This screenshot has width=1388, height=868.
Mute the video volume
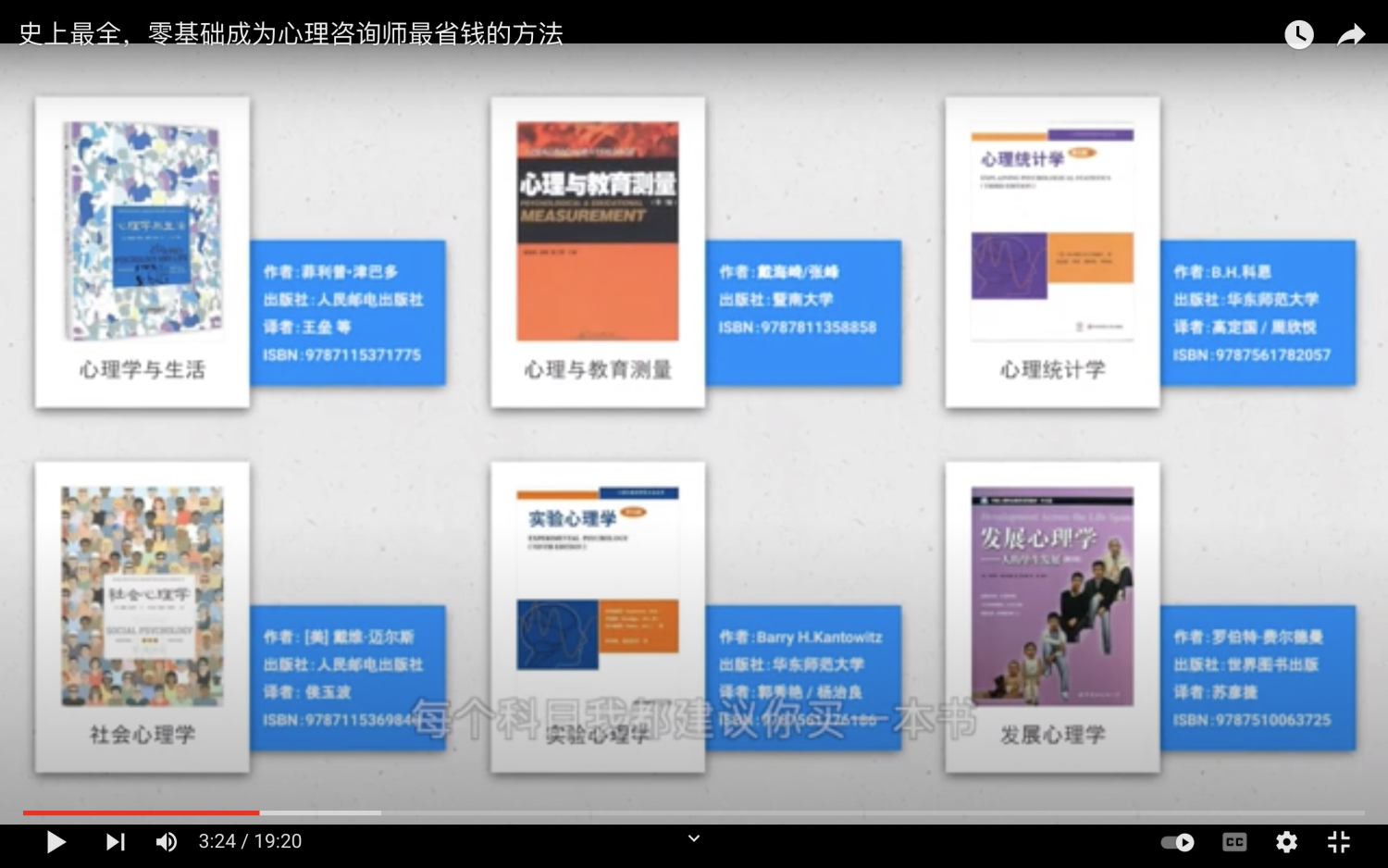click(167, 842)
